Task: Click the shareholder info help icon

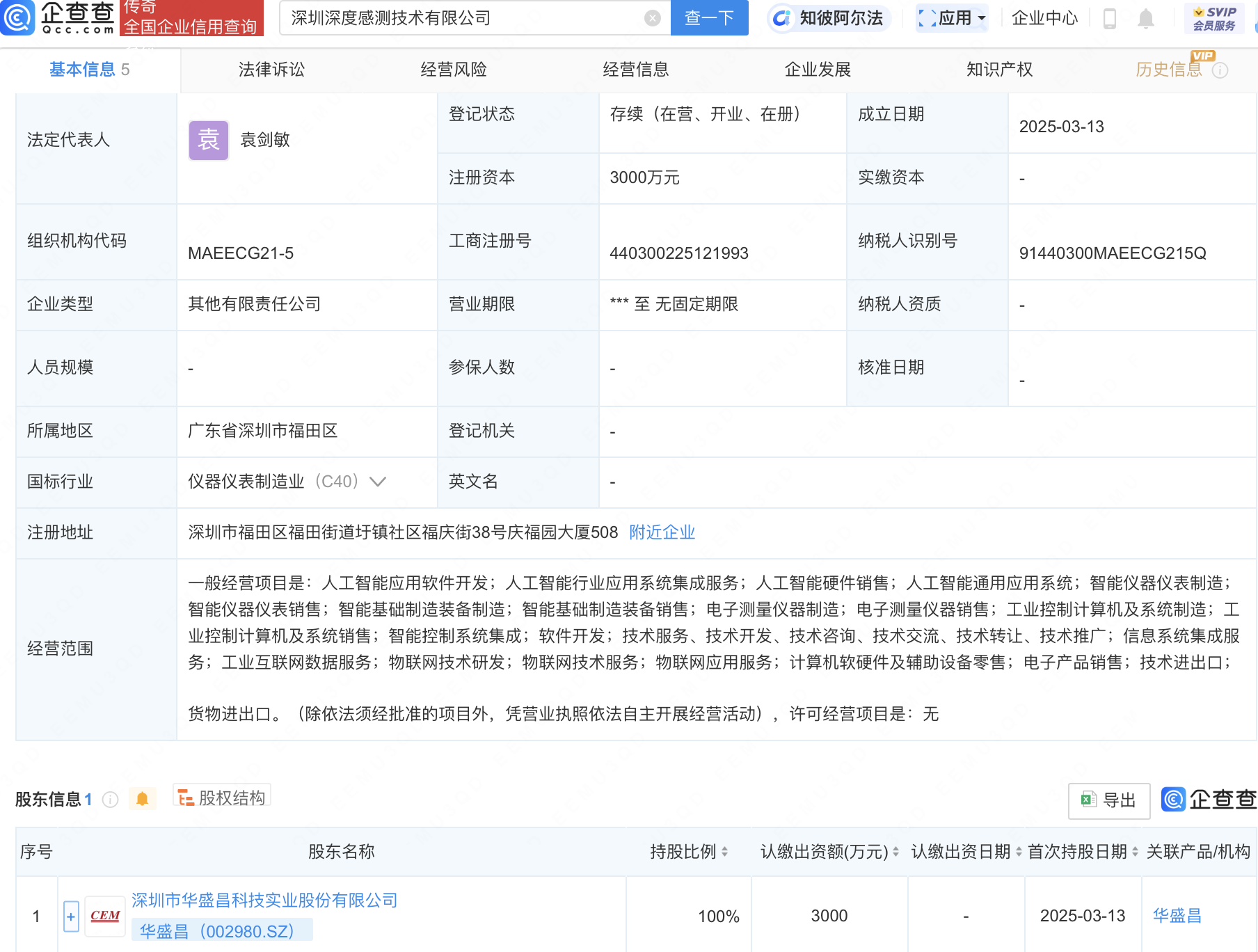Action: click(110, 800)
